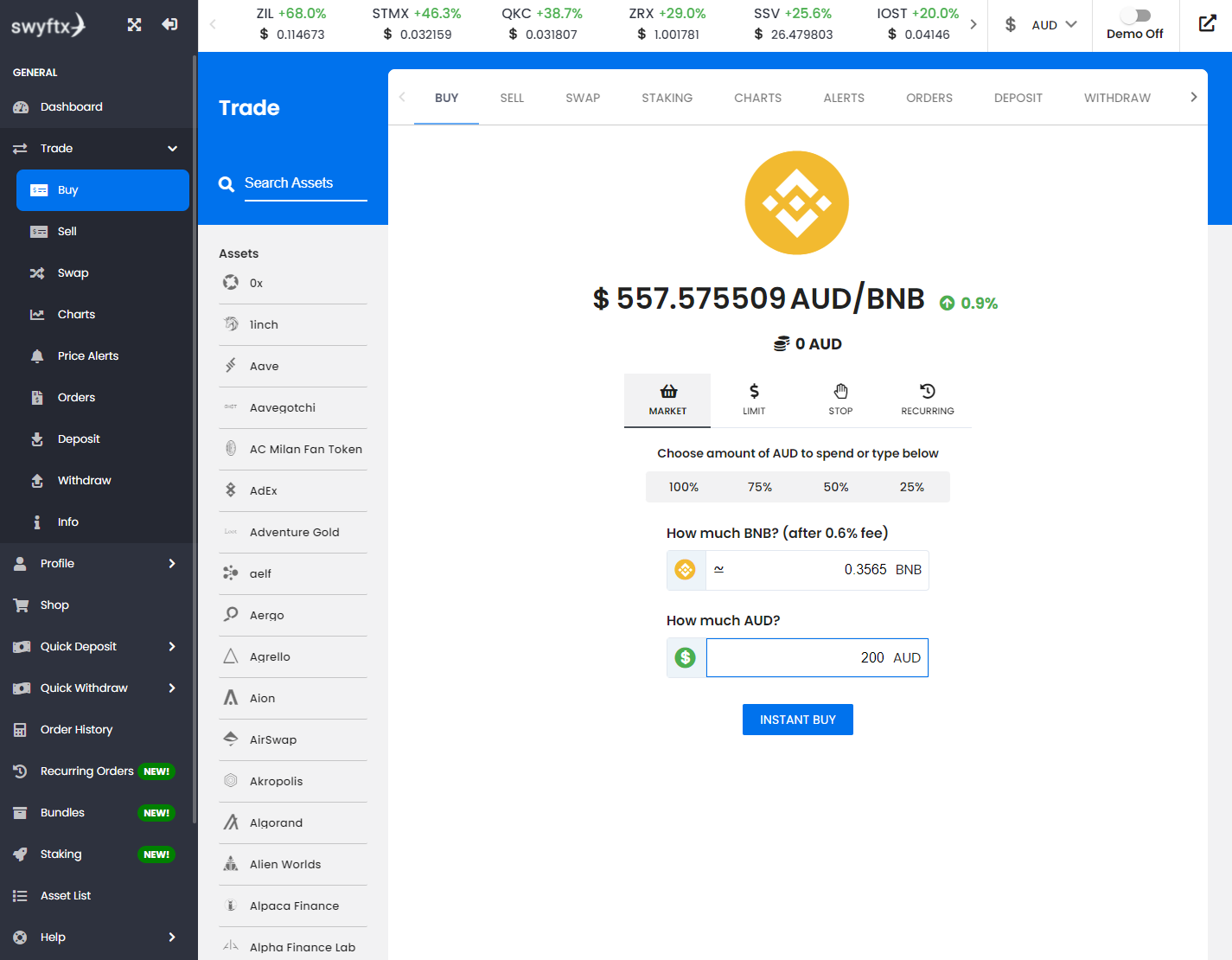Select Adventure Gold from assets list

click(x=293, y=533)
